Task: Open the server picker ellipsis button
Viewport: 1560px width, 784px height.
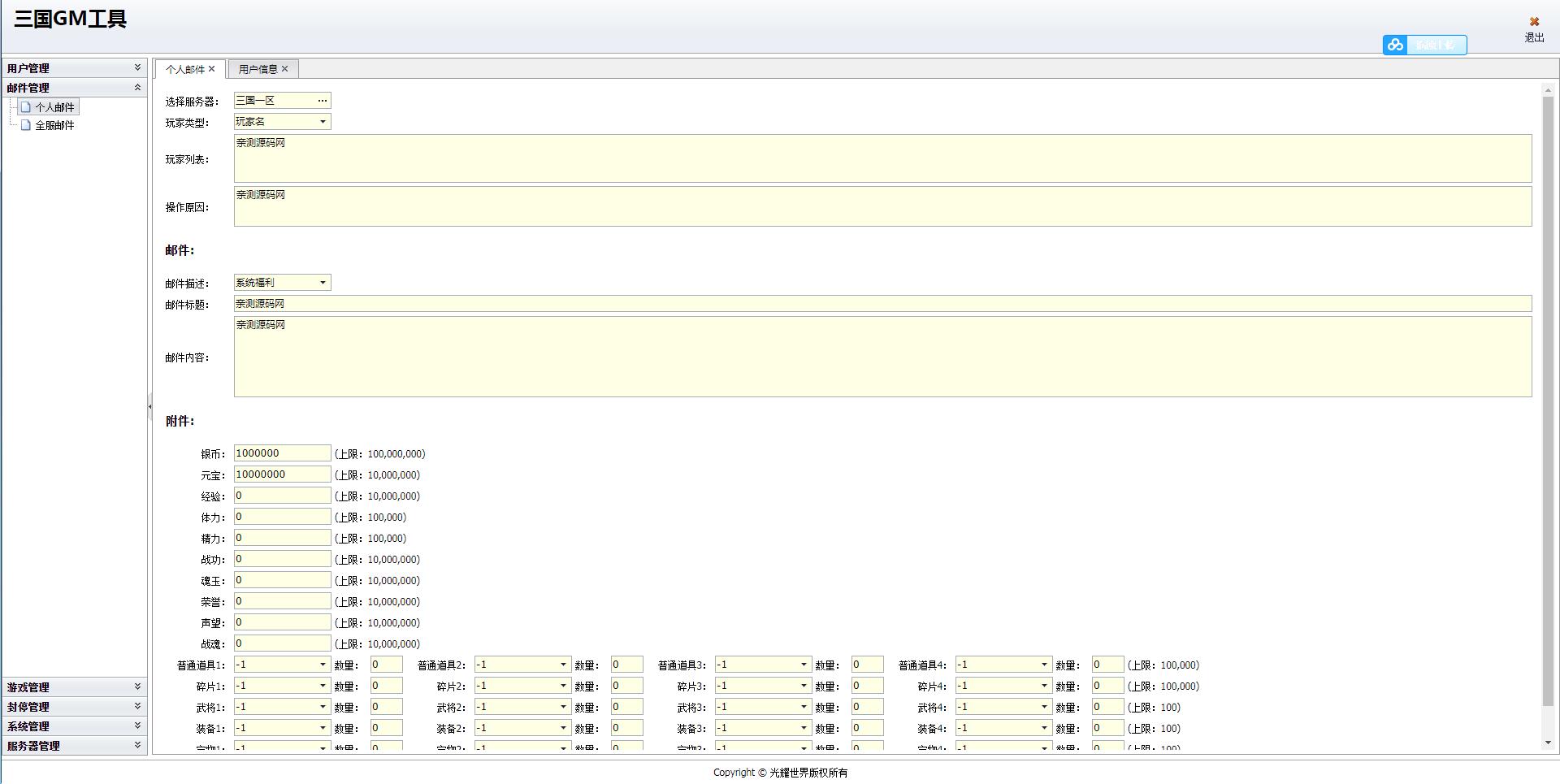Action: coord(323,101)
